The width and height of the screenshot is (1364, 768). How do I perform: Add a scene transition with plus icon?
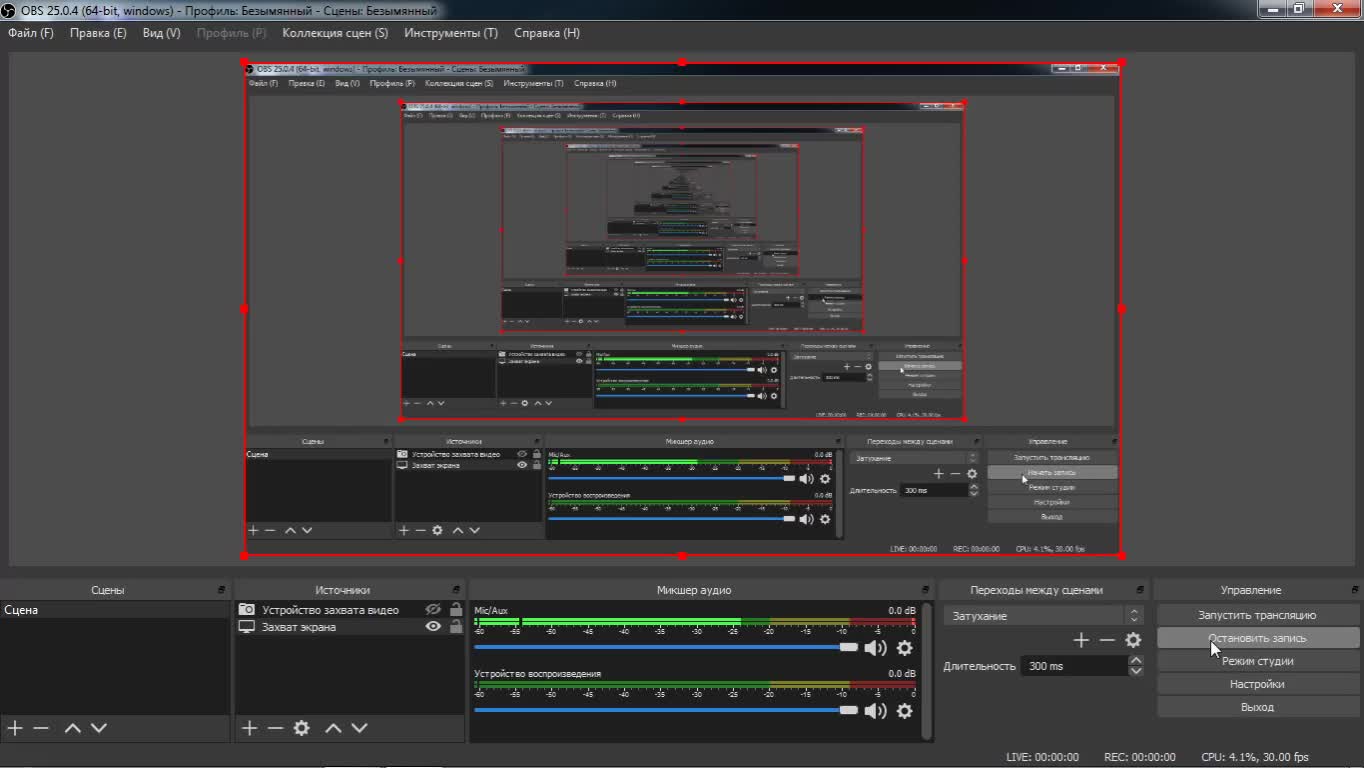[x=1081, y=640]
